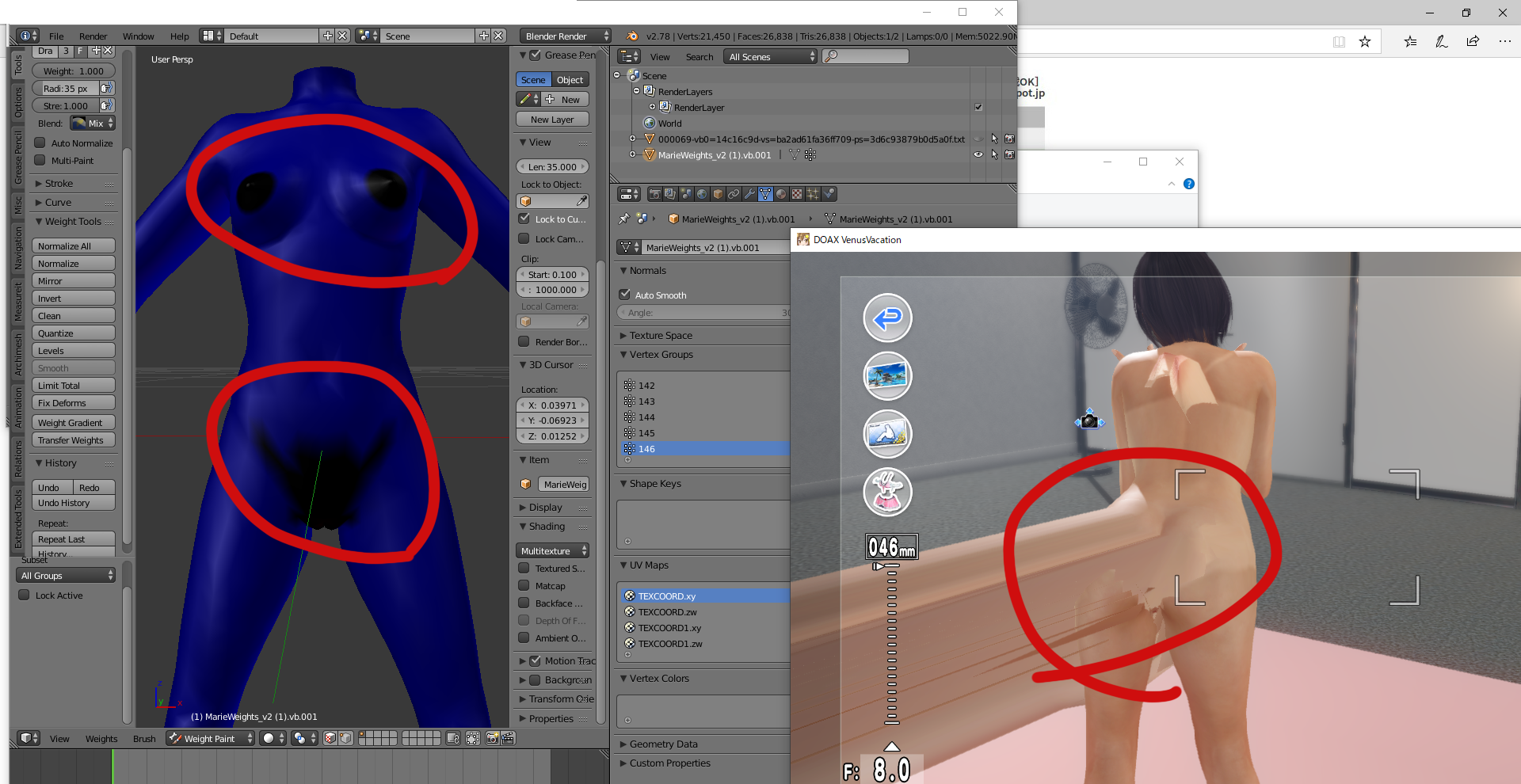Image resolution: width=1521 pixels, height=784 pixels.
Task: Open the Help menu
Action: [179, 36]
